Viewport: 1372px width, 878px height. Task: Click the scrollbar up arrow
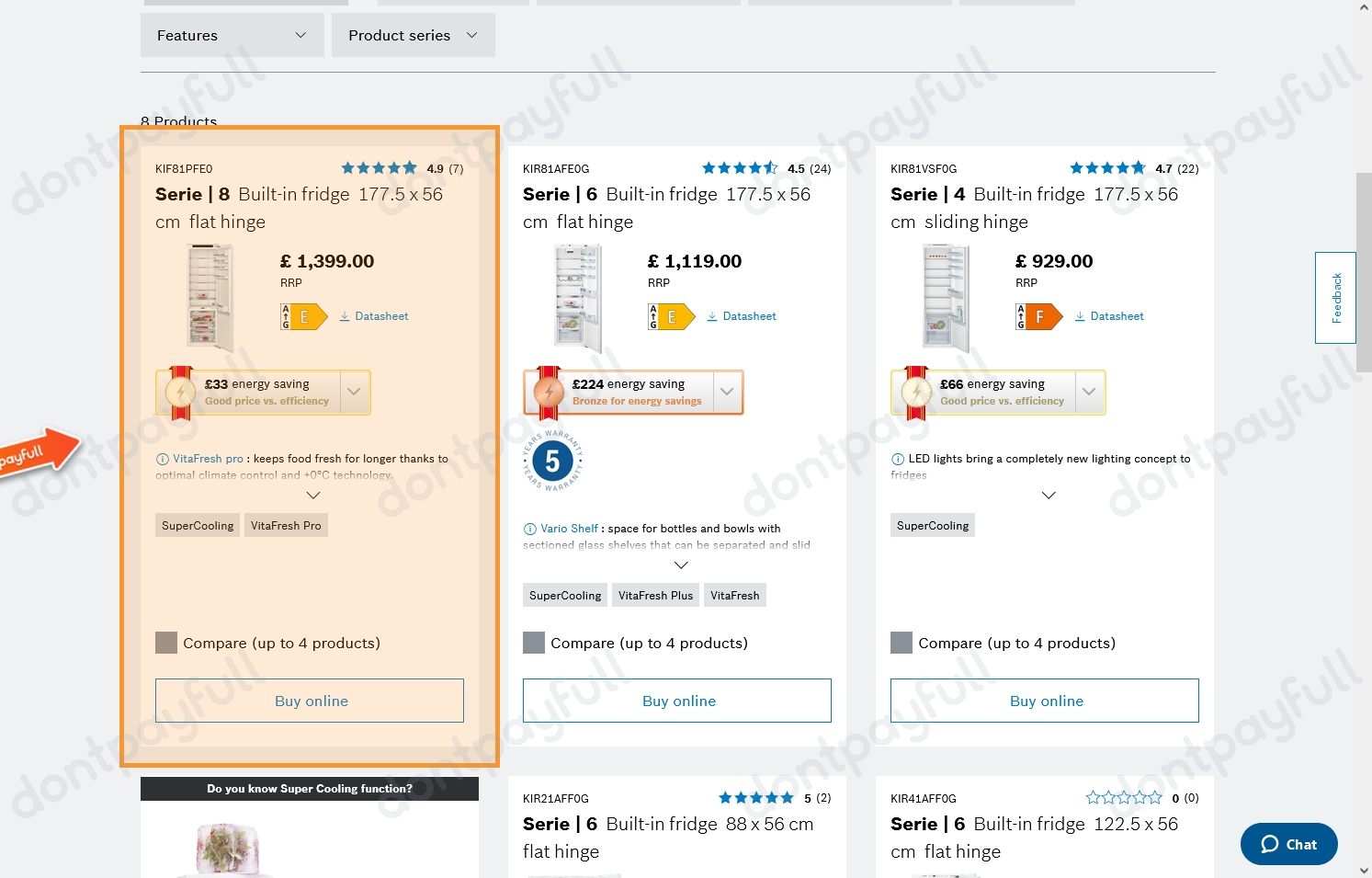(x=1364, y=6)
